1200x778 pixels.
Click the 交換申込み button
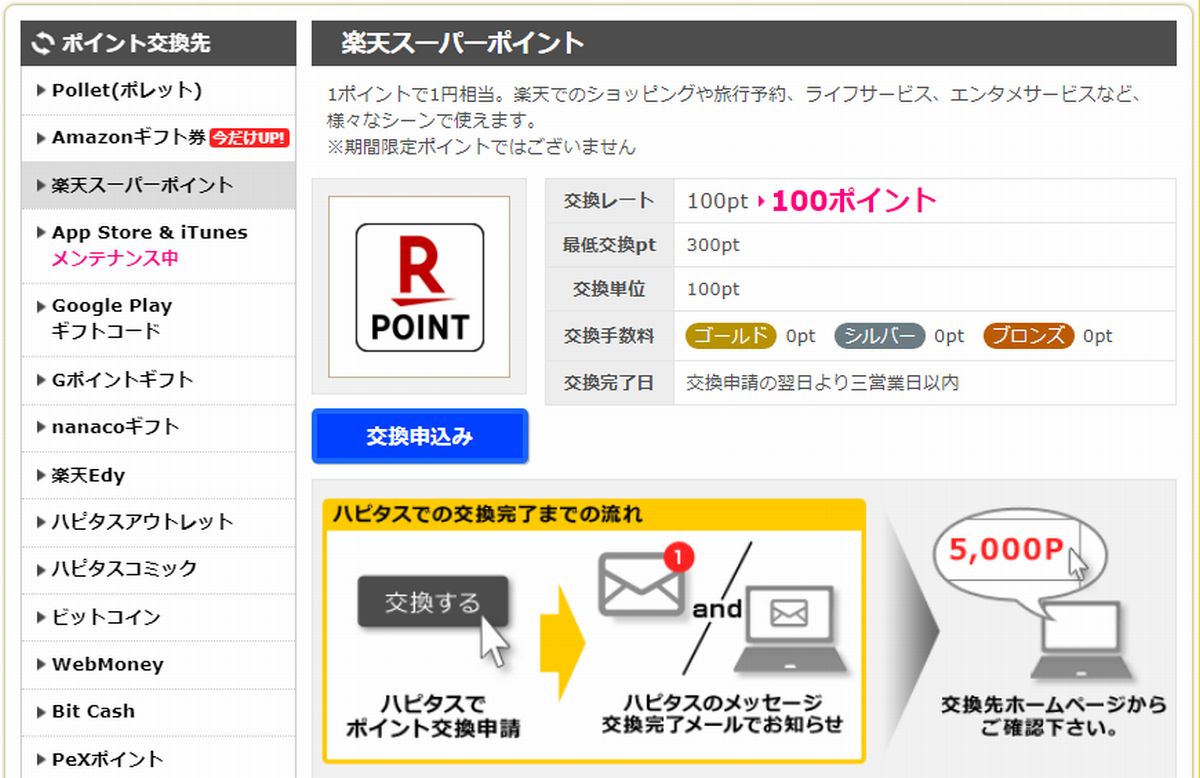coord(420,436)
